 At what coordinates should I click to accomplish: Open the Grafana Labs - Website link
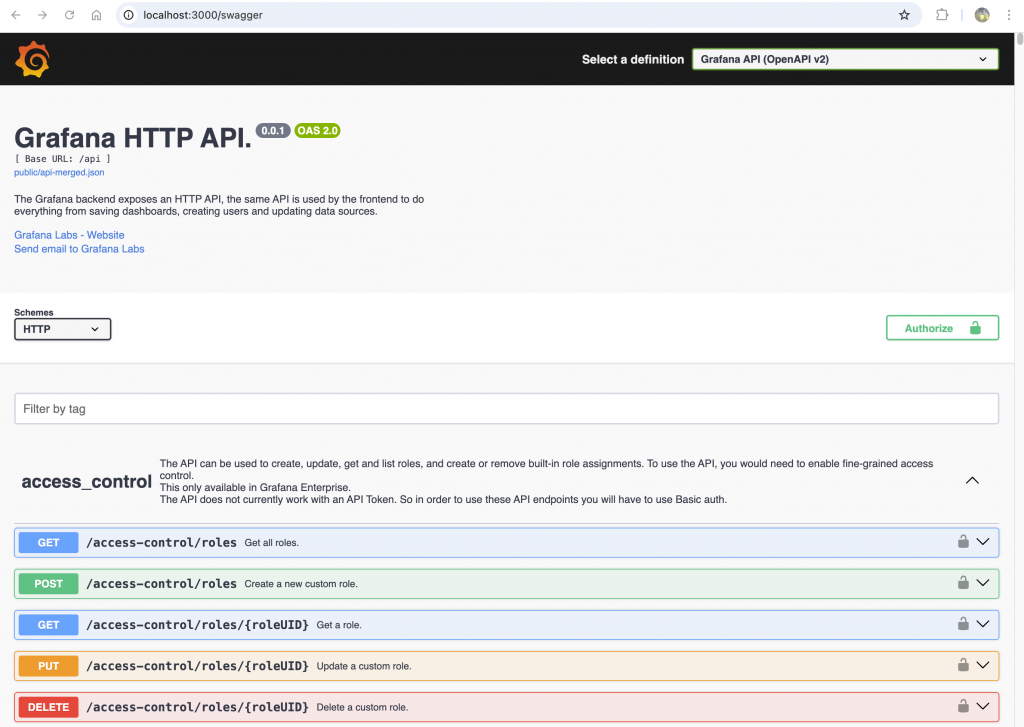point(69,235)
